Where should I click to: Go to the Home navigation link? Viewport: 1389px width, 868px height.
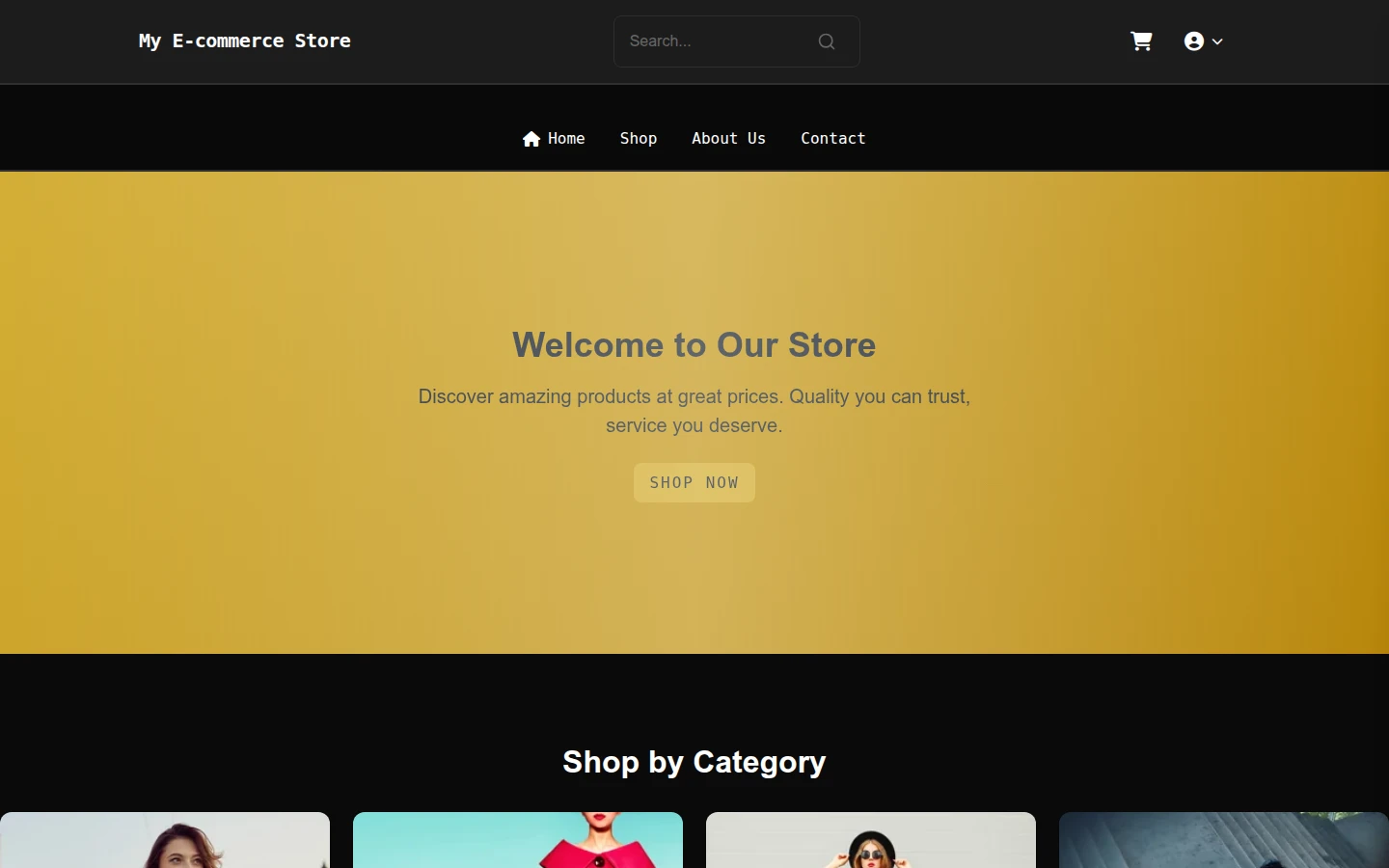tap(554, 139)
